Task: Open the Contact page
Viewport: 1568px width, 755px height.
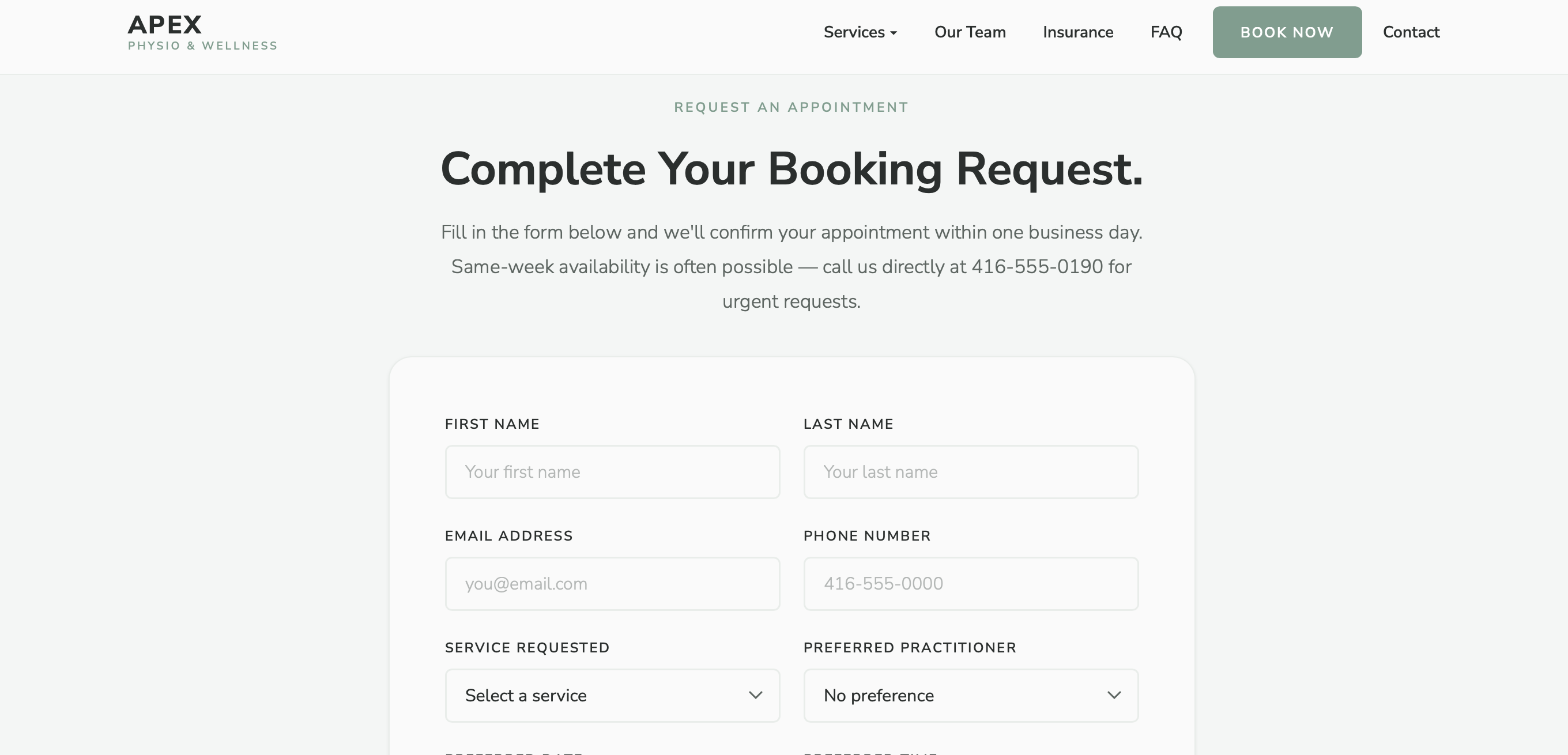Action: coord(1411,32)
